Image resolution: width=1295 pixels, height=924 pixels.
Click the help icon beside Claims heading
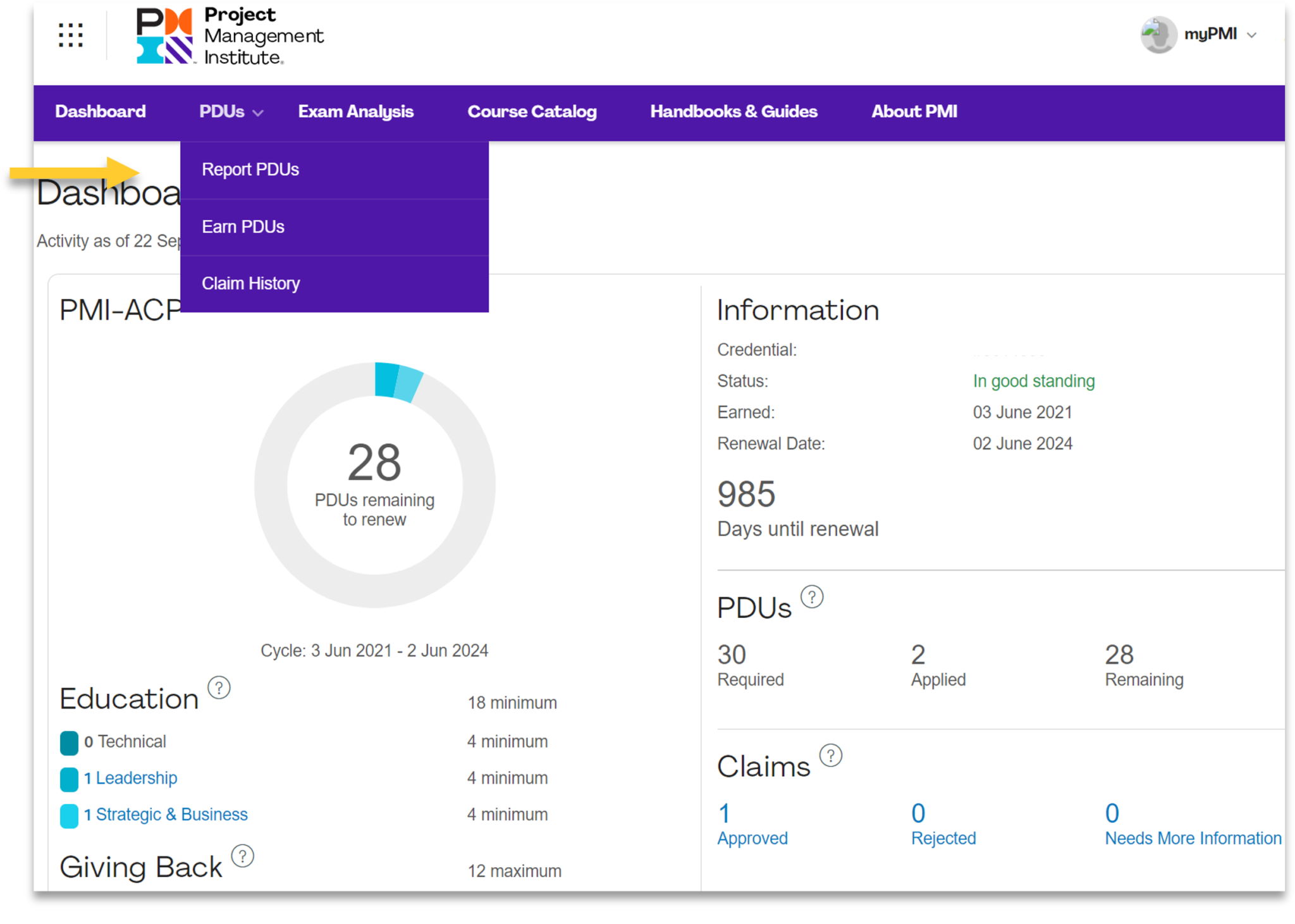pyautogui.click(x=831, y=755)
